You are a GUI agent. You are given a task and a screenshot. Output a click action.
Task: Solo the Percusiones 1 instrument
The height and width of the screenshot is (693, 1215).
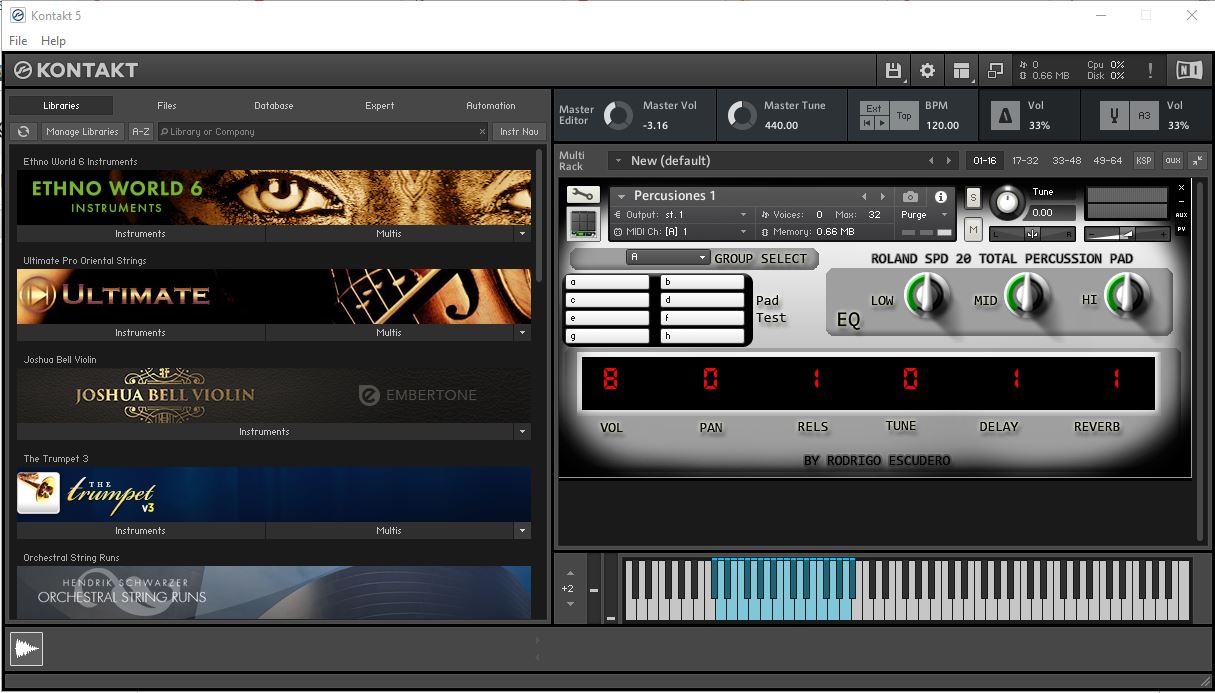[973, 198]
